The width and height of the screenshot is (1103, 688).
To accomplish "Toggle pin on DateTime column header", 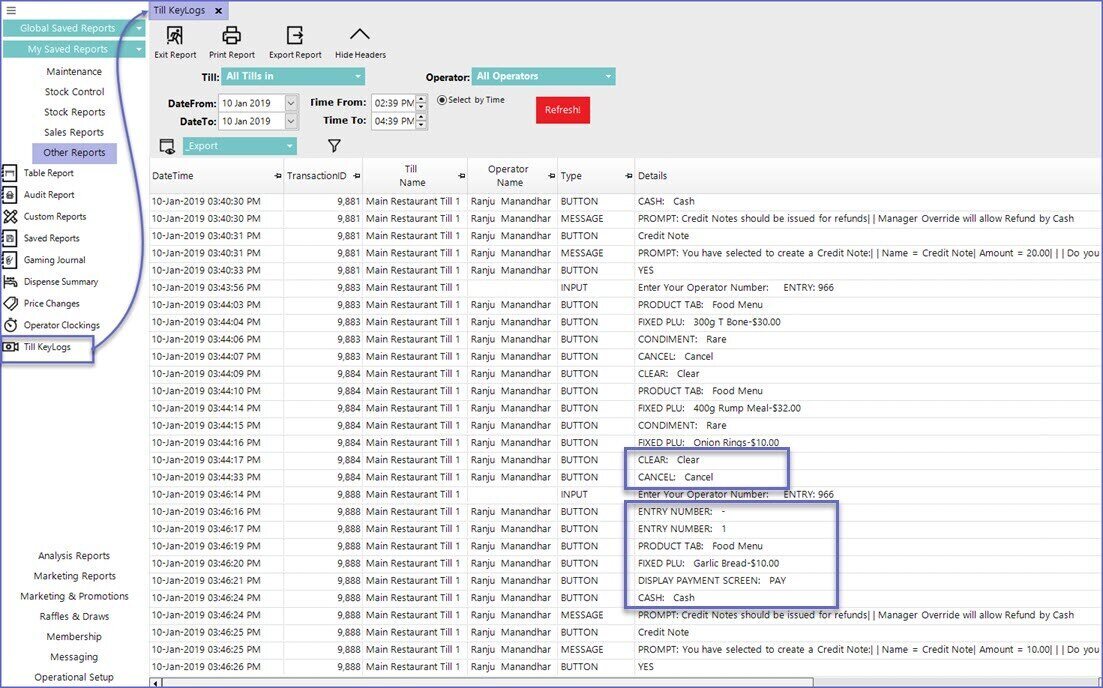I will pyautogui.click(x=278, y=176).
